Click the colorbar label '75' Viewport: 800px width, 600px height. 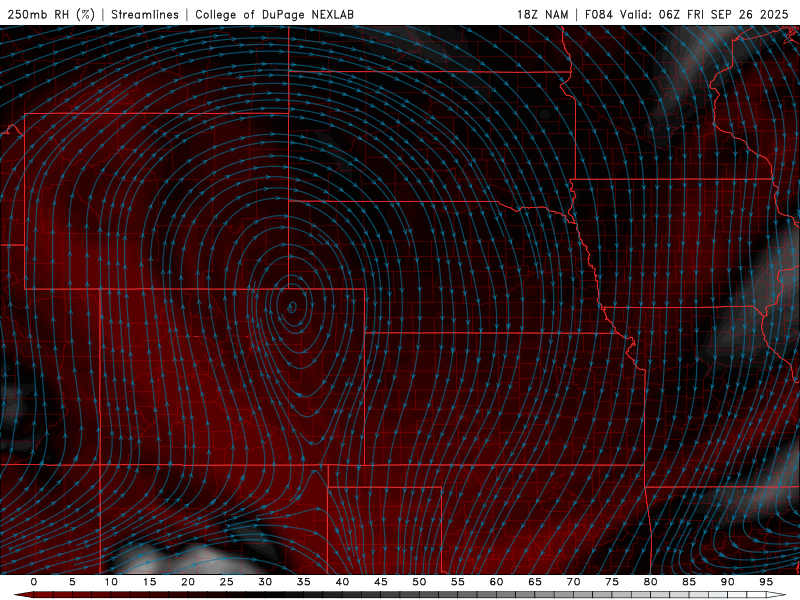[612, 582]
